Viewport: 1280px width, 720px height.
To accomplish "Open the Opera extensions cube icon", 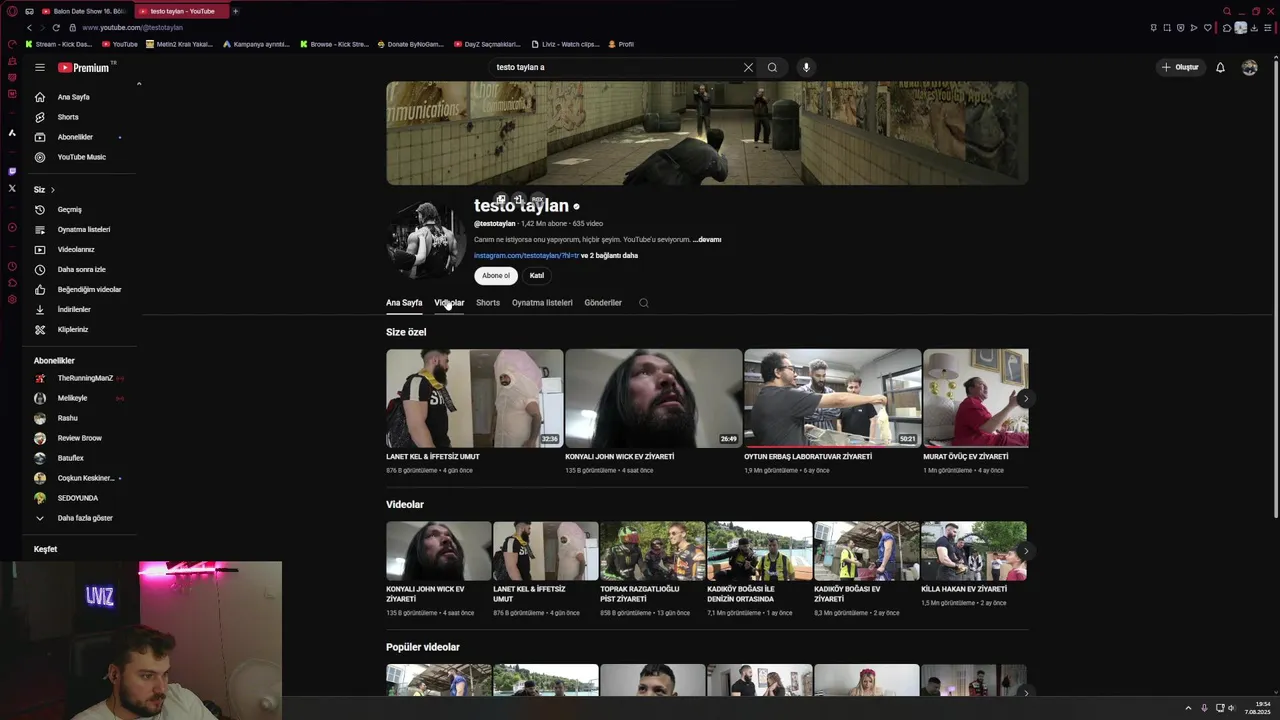I will click(x=1227, y=28).
